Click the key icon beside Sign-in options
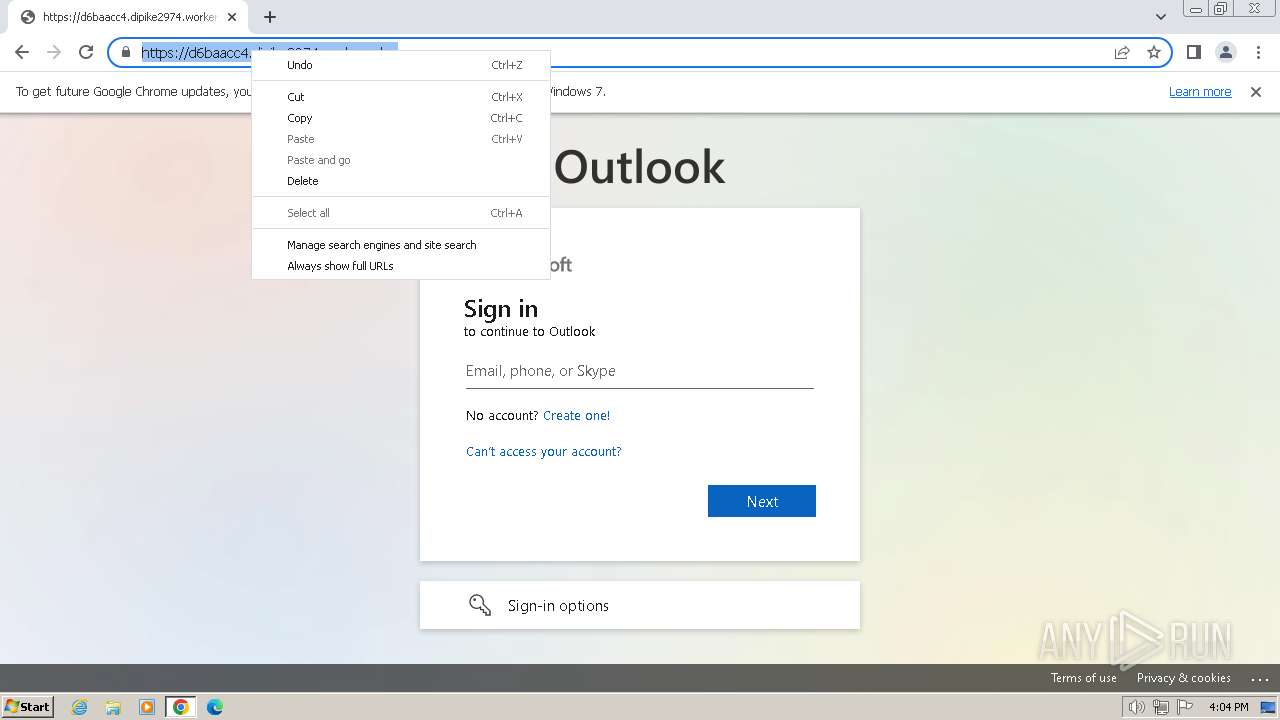 pyautogui.click(x=480, y=605)
